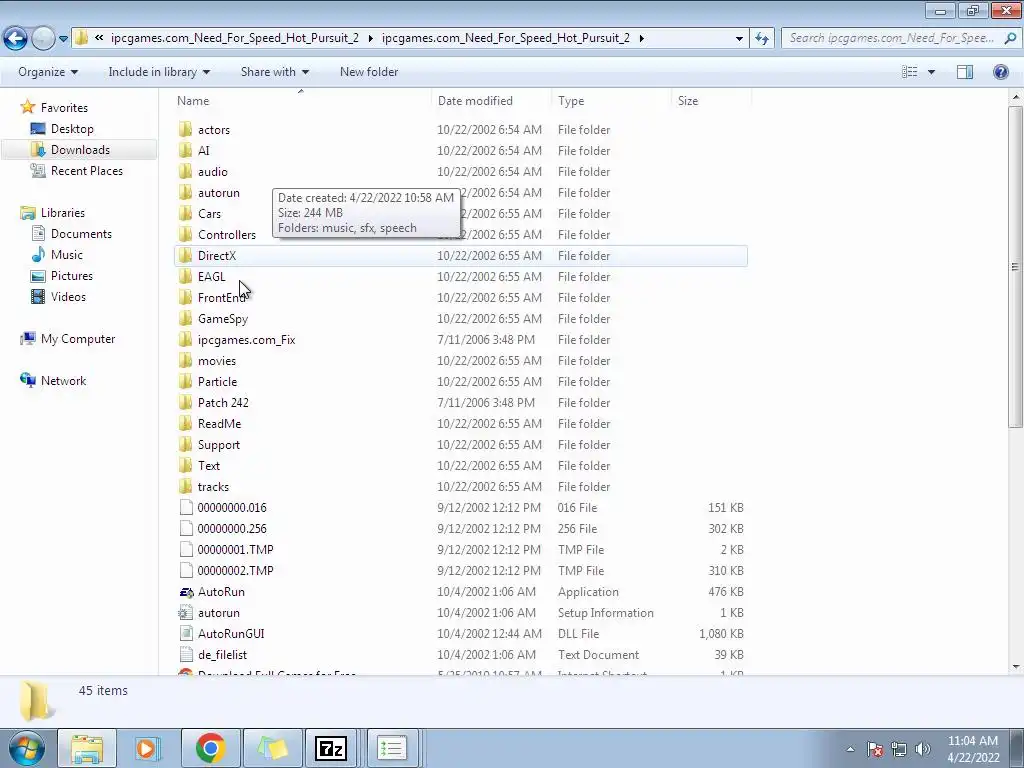Click the volume speaker tray icon
Image resolution: width=1024 pixels, height=768 pixels.
pyautogui.click(x=923, y=749)
